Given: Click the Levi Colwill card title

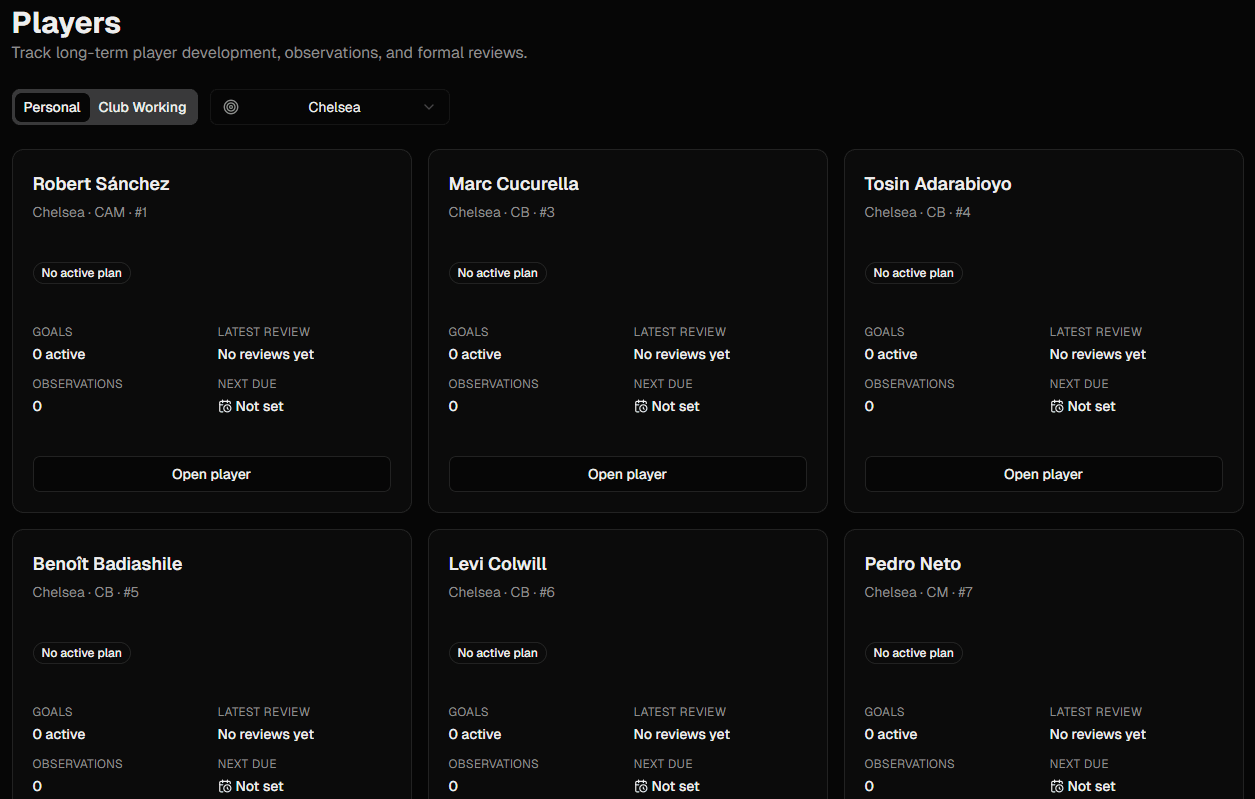Looking at the screenshot, I should (x=498, y=564).
